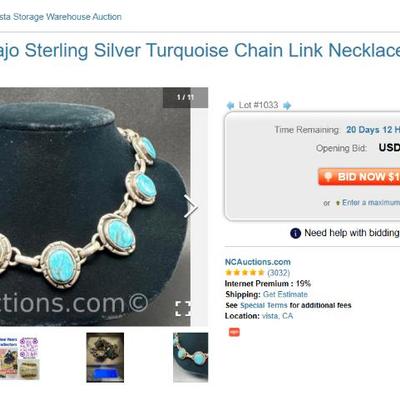Click the main necklace image
This screenshot has height=400, width=400.
(95, 207)
